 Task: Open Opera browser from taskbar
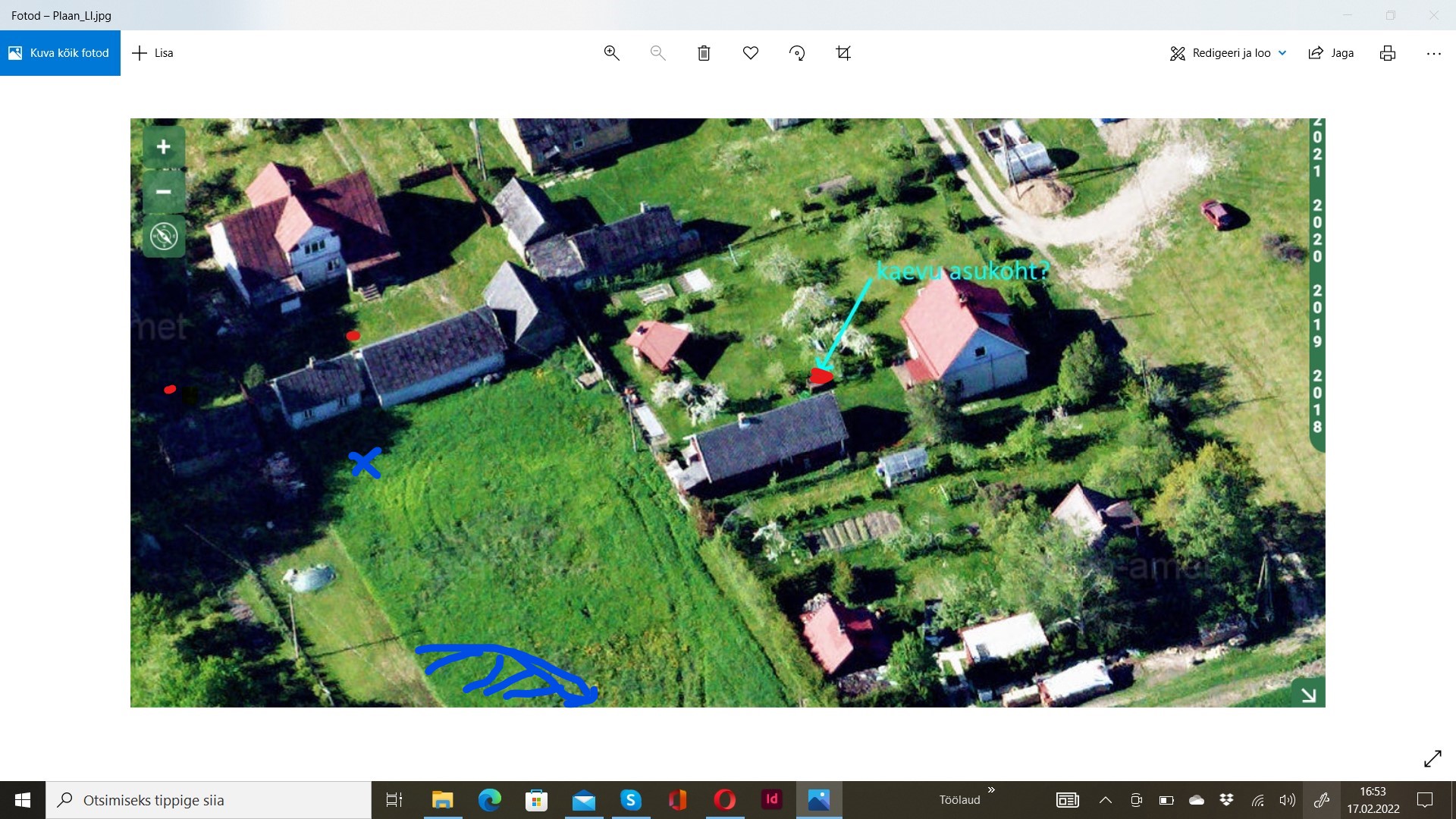[724, 800]
